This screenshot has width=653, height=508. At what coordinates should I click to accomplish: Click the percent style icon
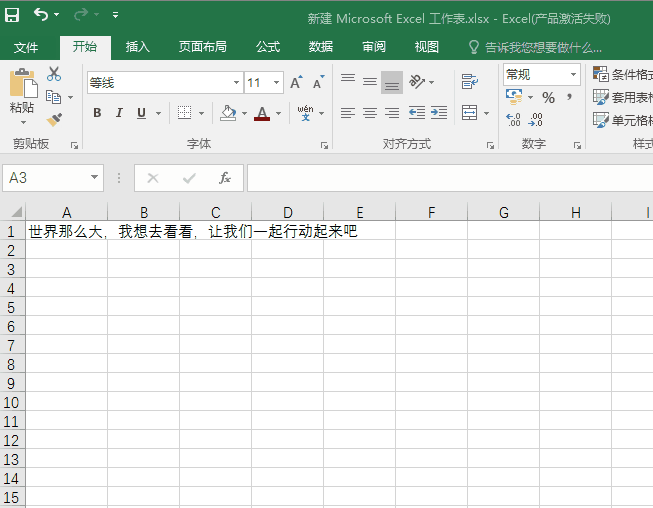(548, 97)
